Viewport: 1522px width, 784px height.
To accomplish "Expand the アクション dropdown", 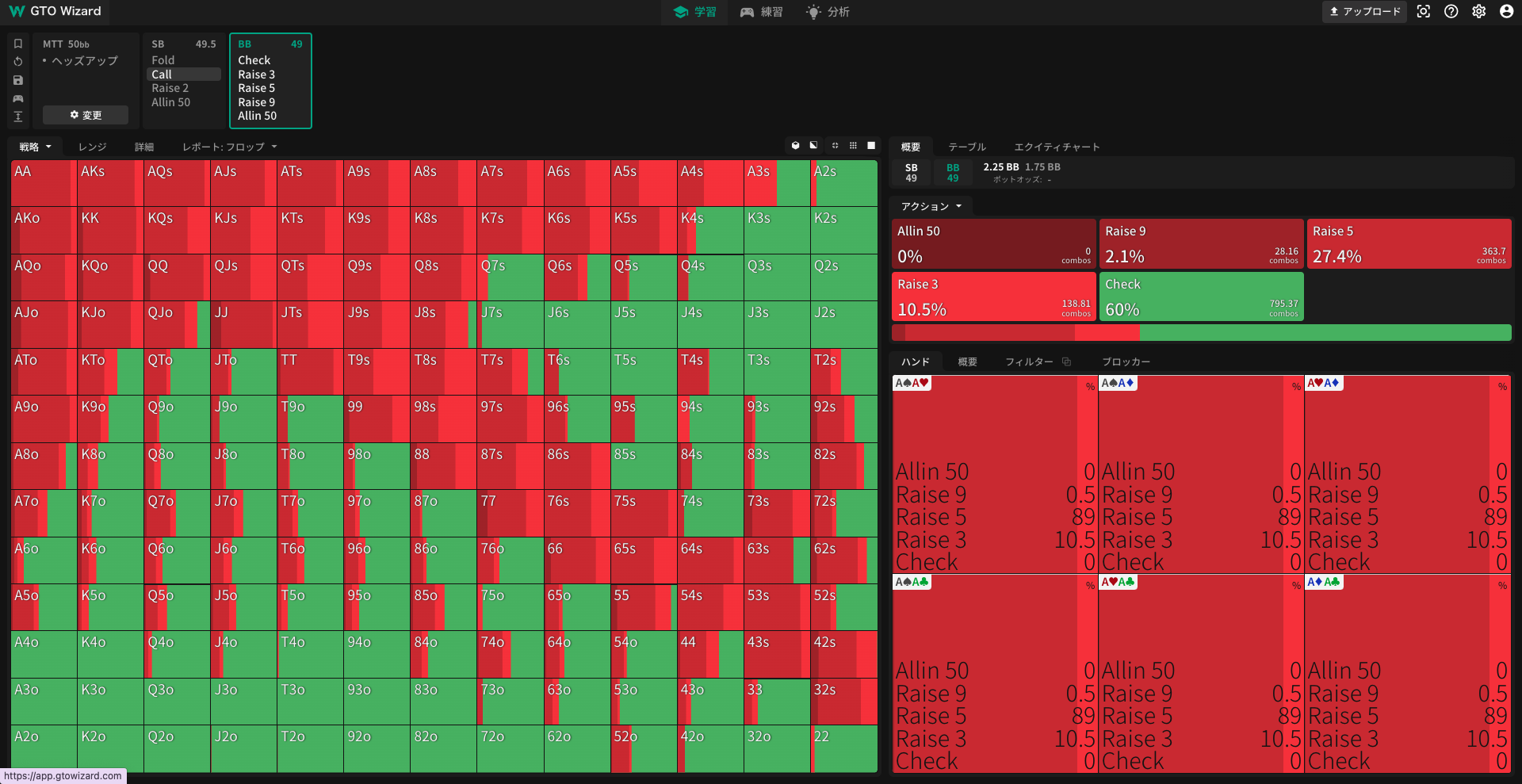I will click(931, 206).
